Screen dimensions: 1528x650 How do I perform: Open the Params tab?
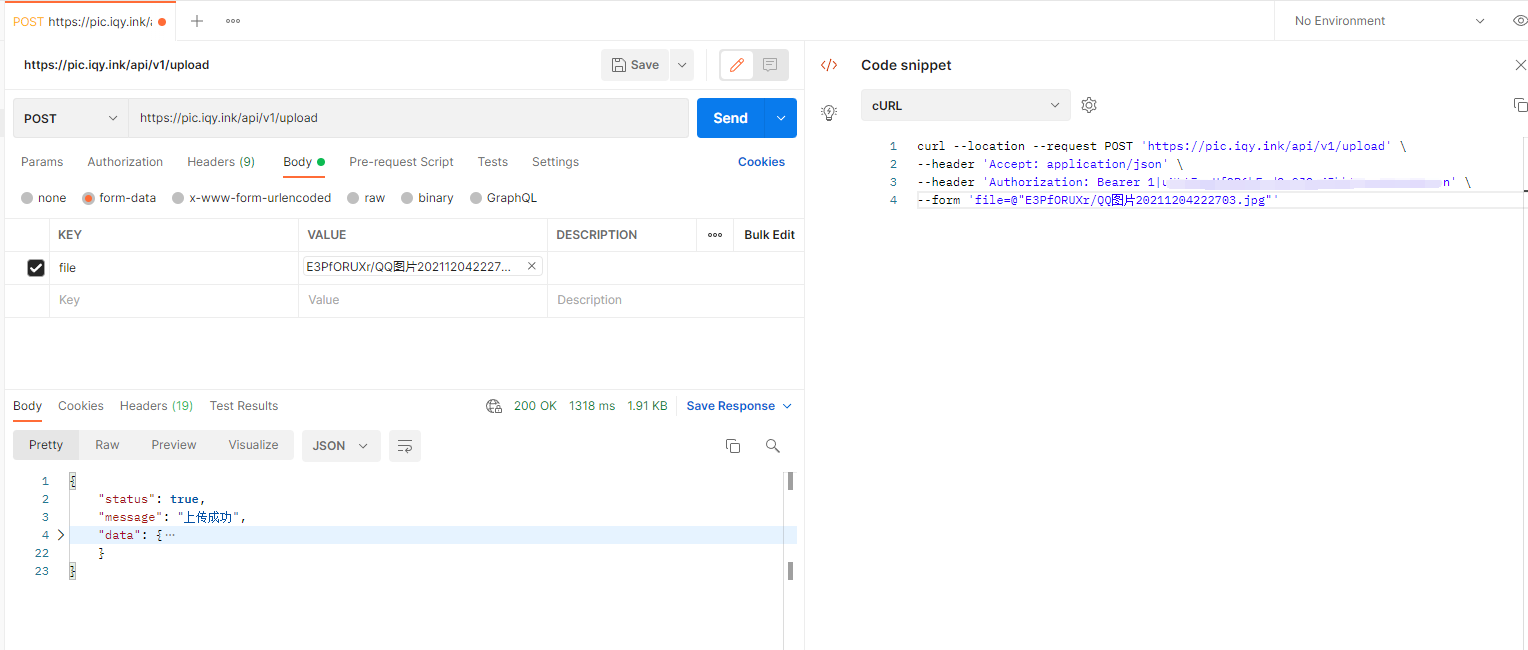coord(42,162)
